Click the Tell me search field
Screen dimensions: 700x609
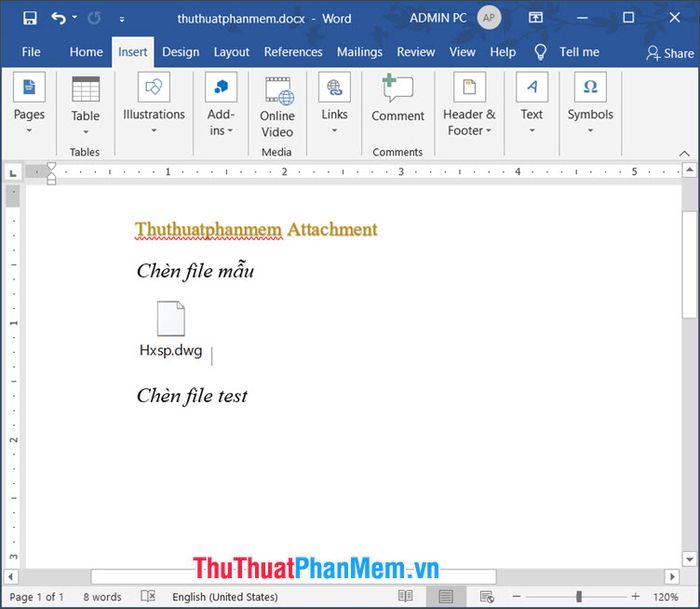(579, 52)
